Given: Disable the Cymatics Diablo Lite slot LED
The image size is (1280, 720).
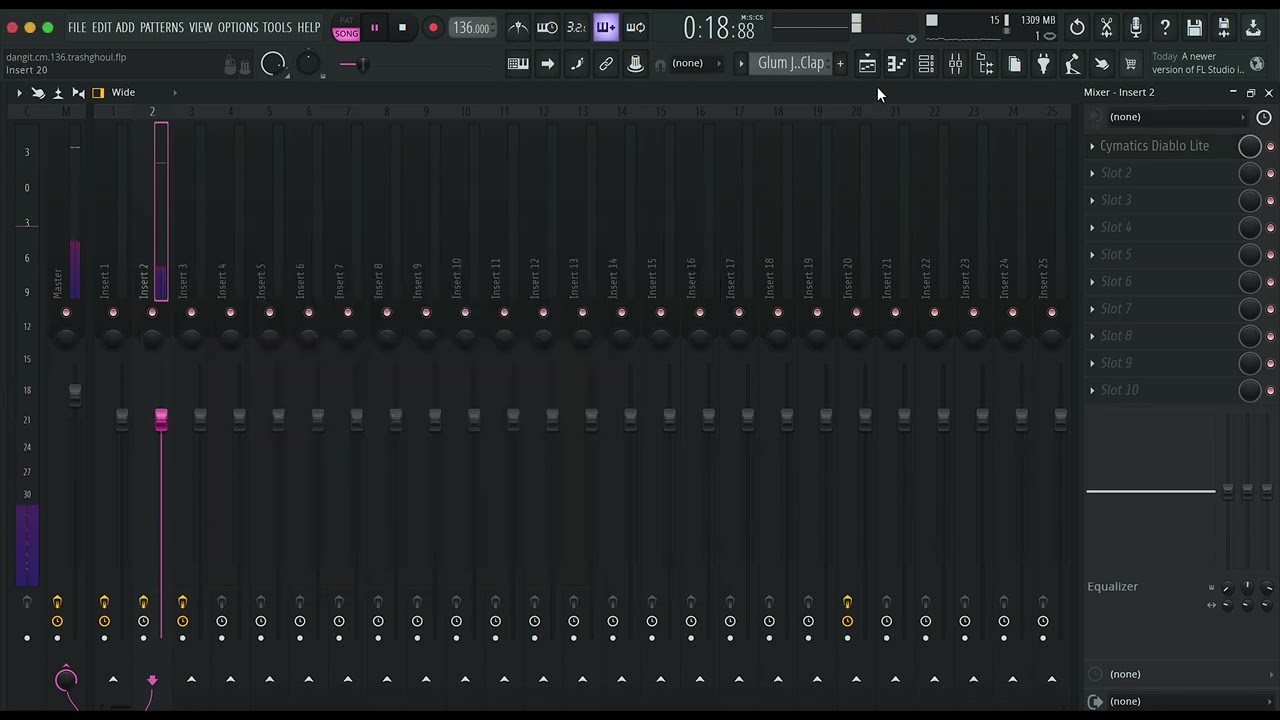Looking at the screenshot, I should 1271,146.
